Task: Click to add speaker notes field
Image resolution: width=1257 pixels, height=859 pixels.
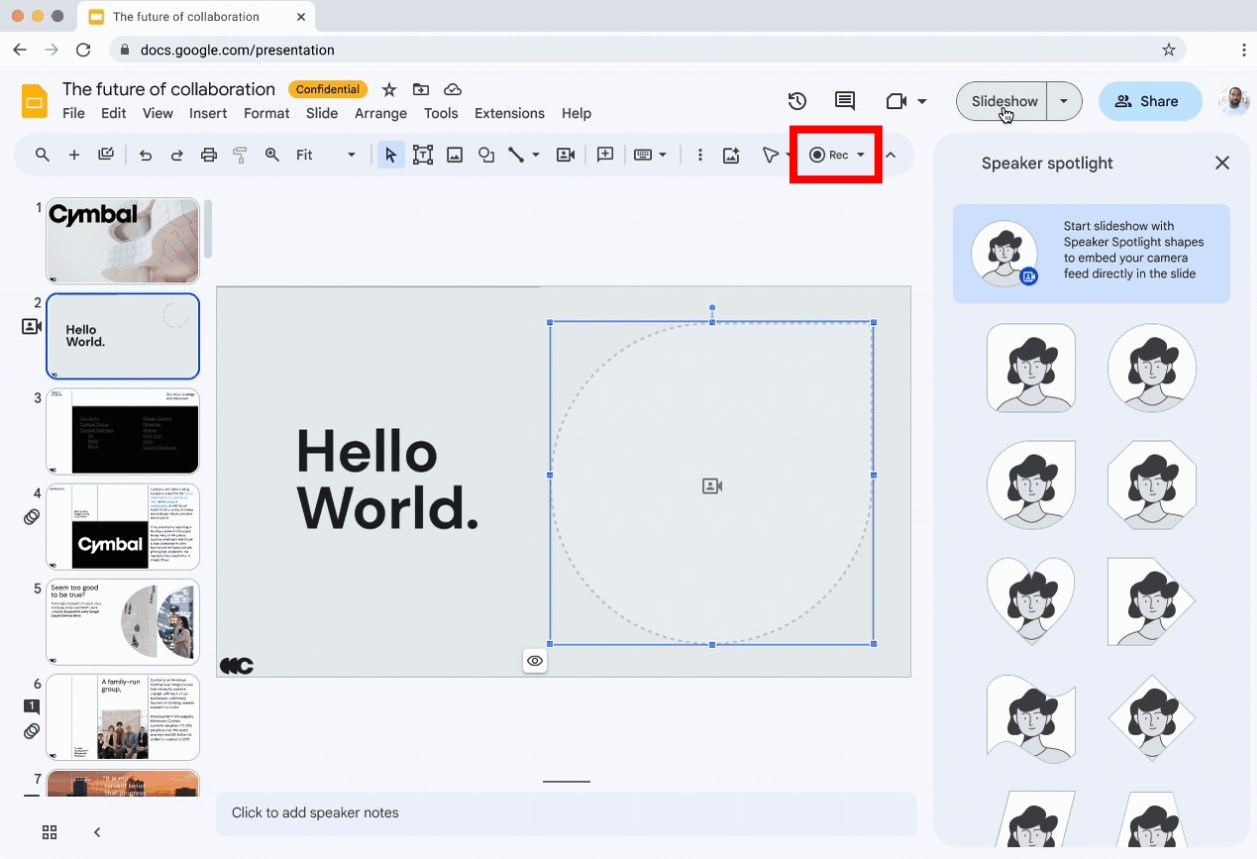Action: pos(566,813)
